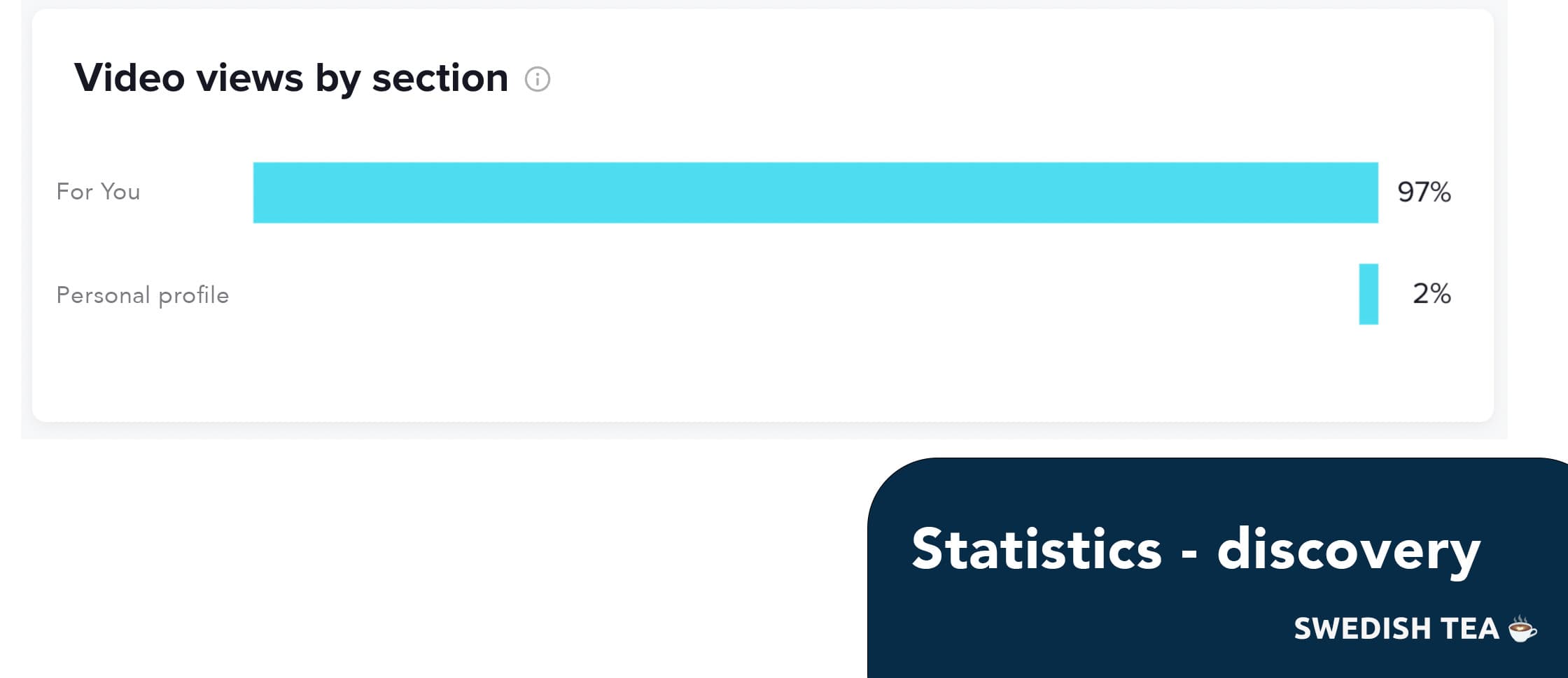This screenshot has width=1568, height=678.
Task: Click the word Video in the heading
Action: point(129,78)
